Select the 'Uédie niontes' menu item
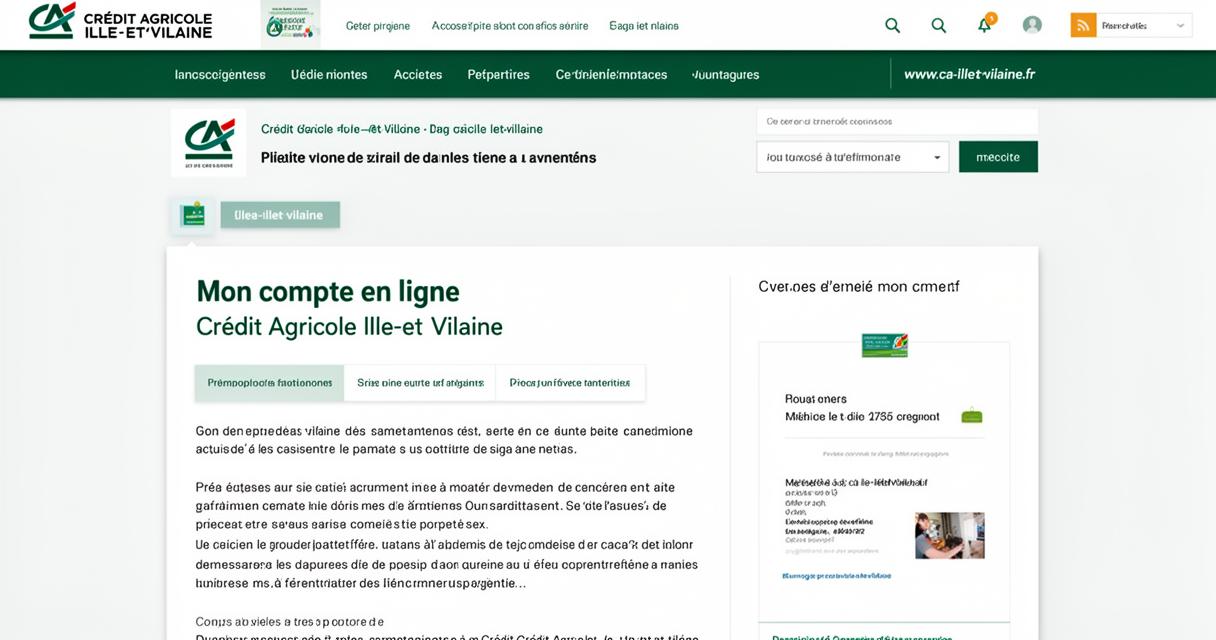Screen dimensions: 1216x640 [x=329, y=75]
